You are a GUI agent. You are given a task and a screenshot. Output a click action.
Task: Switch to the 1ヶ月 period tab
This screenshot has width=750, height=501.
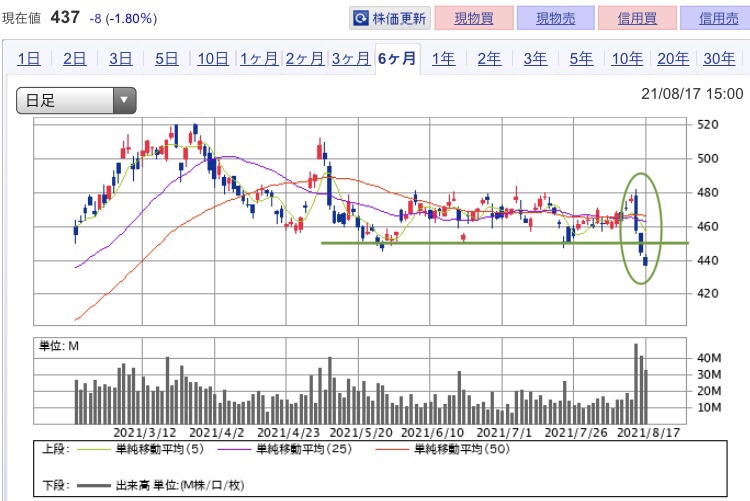(258, 58)
